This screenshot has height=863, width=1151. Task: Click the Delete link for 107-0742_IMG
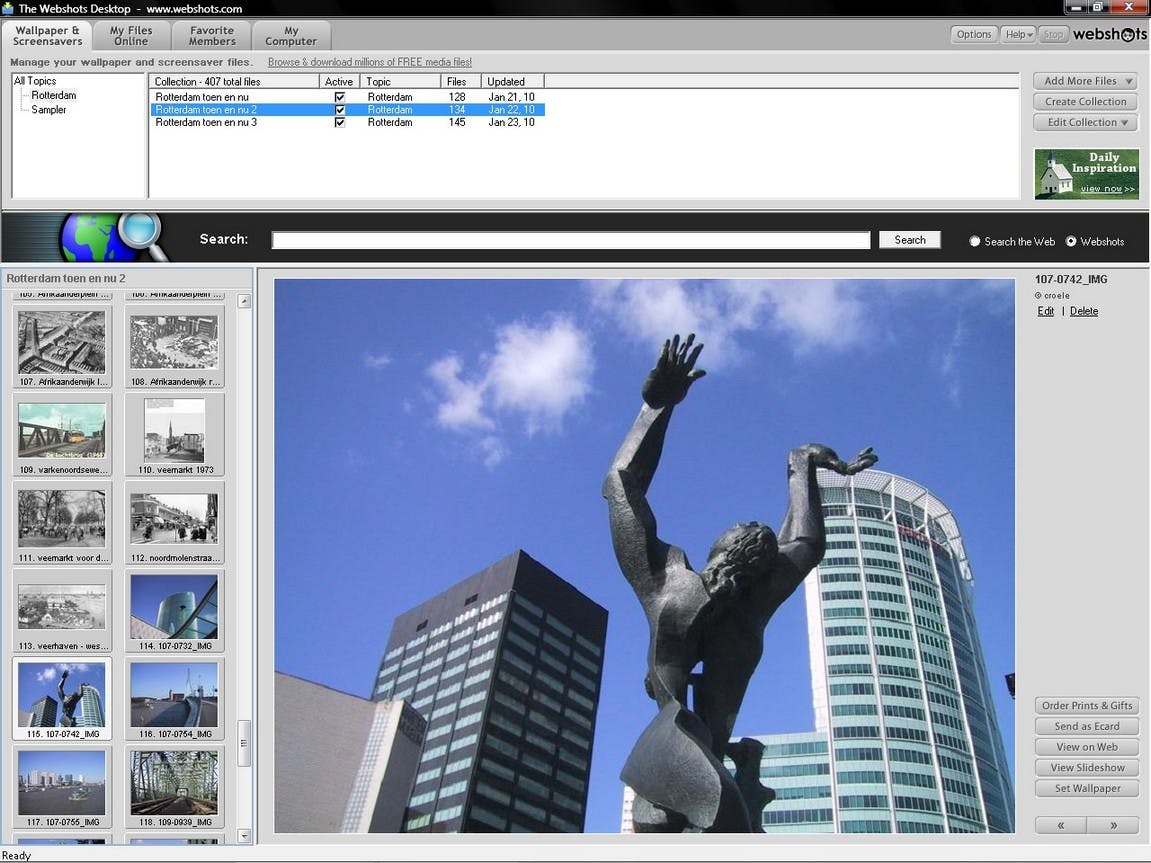pyautogui.click(x=1083, y=311)
